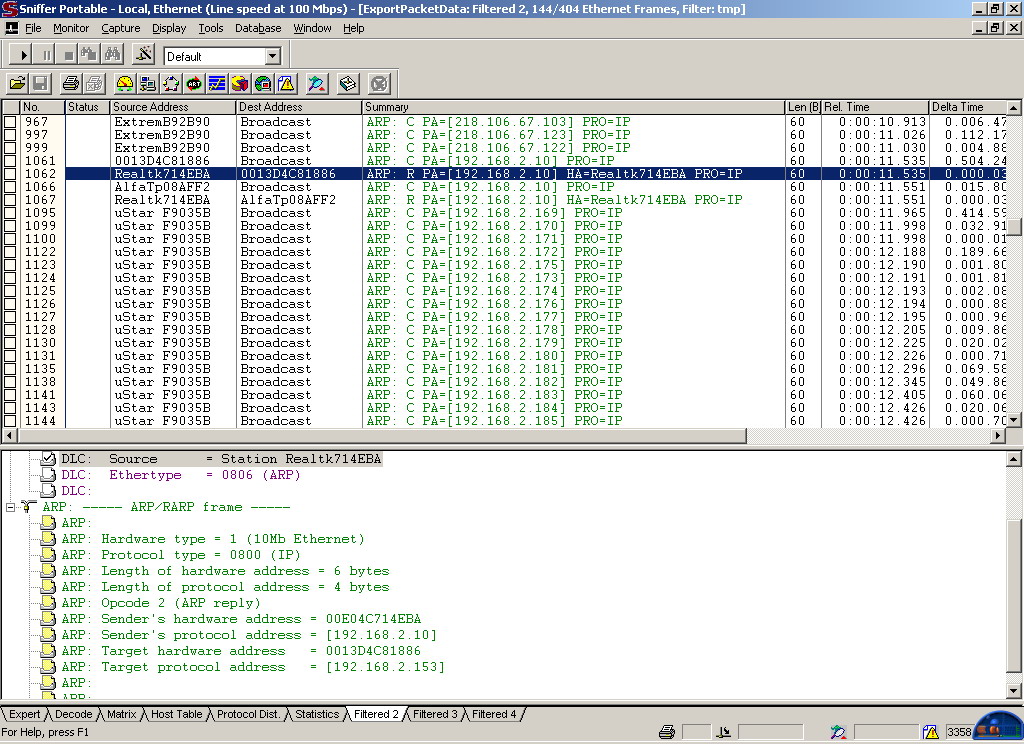The height and width of the screenshot is (744, 1024).
Task: Tick the checkbox beside frame 1095
Action: coord(10,213)
